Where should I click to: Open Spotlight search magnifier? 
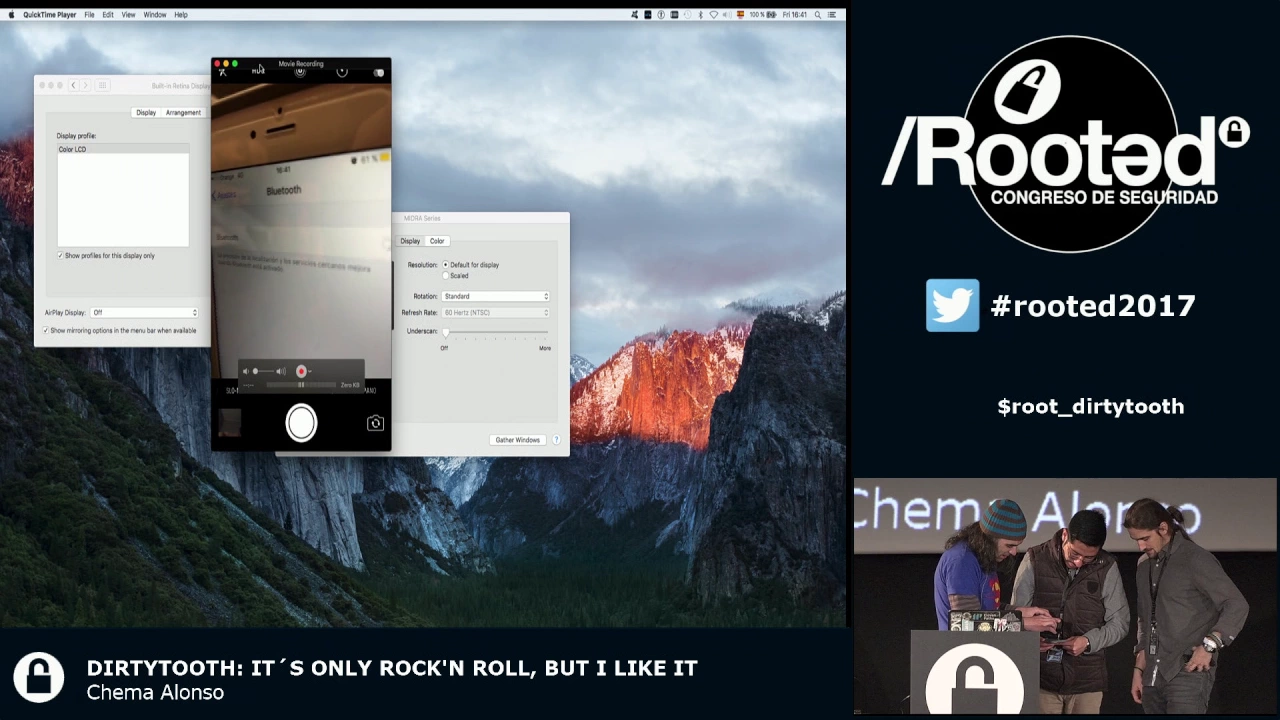817,15
